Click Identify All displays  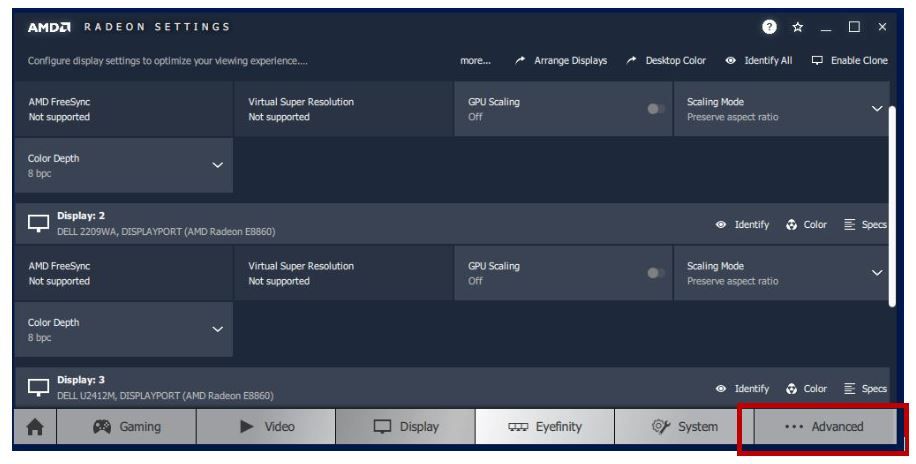[x=759, y=61]
